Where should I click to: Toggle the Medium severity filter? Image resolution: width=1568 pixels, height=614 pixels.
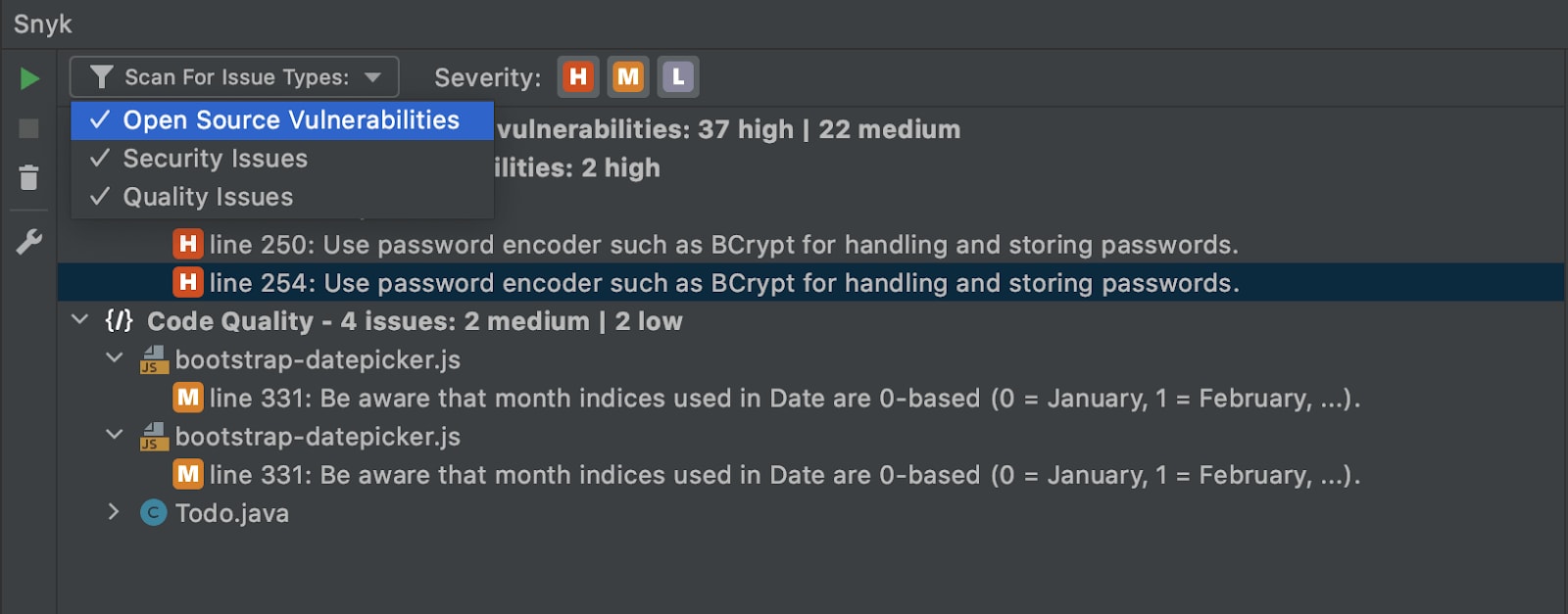pos(628,76)
